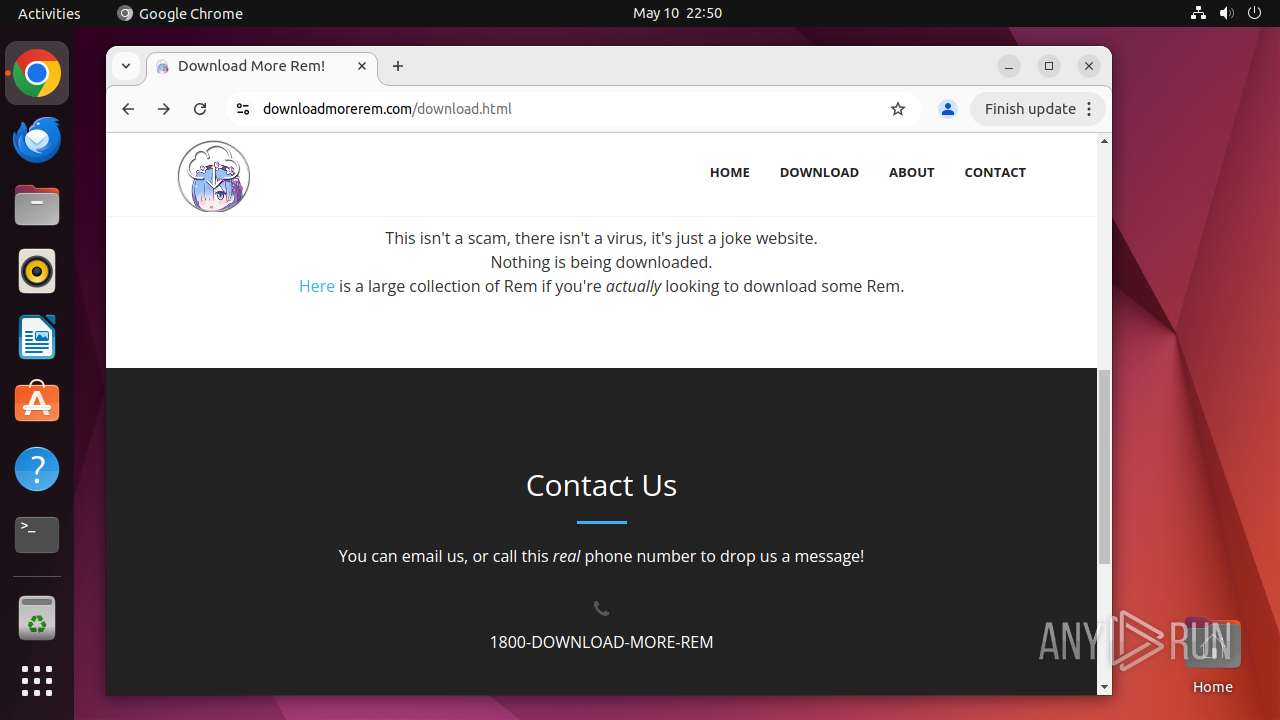Open new tab with plus button

[x=398, y=66]
